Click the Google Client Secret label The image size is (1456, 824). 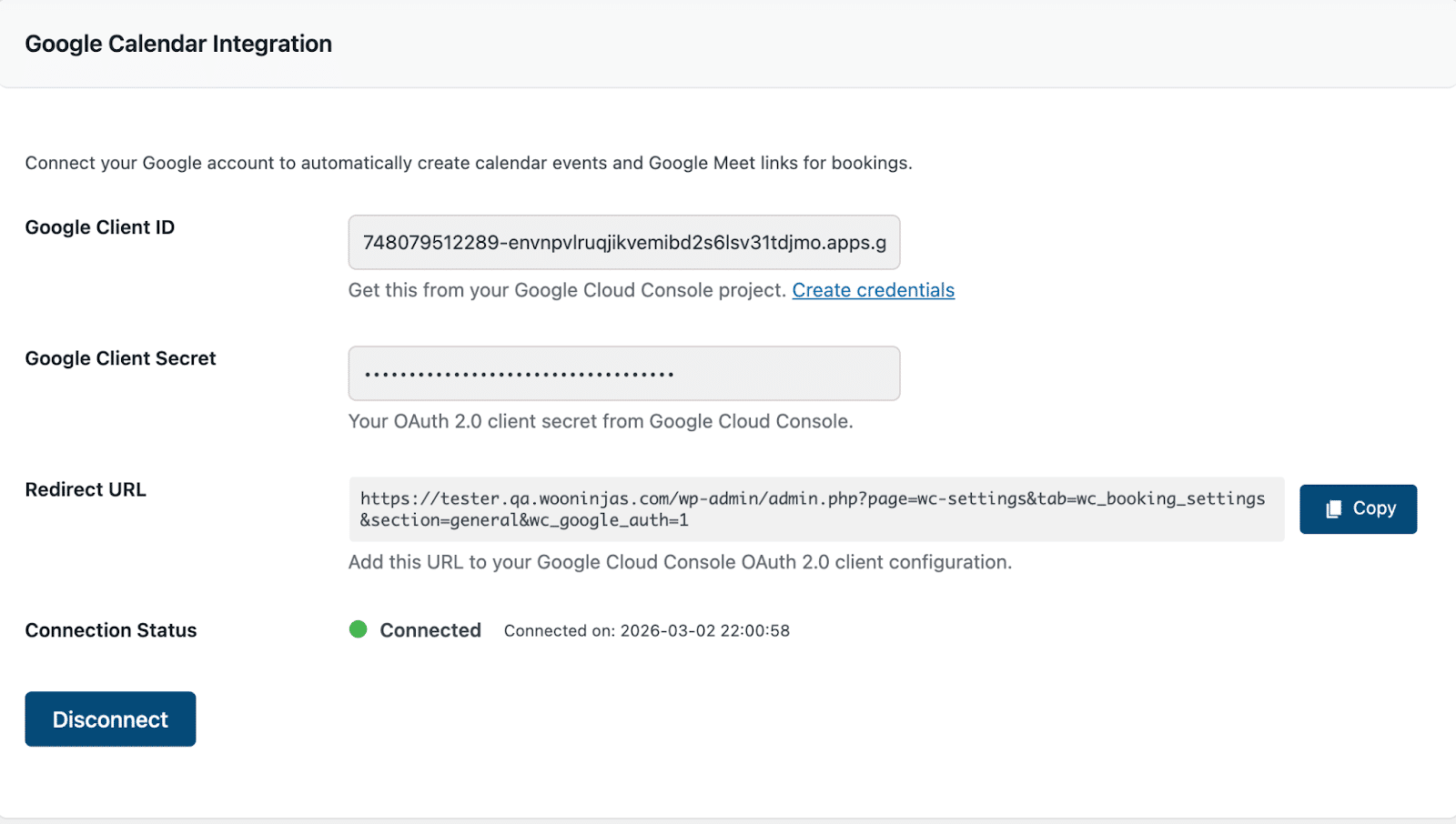[120, 358]
